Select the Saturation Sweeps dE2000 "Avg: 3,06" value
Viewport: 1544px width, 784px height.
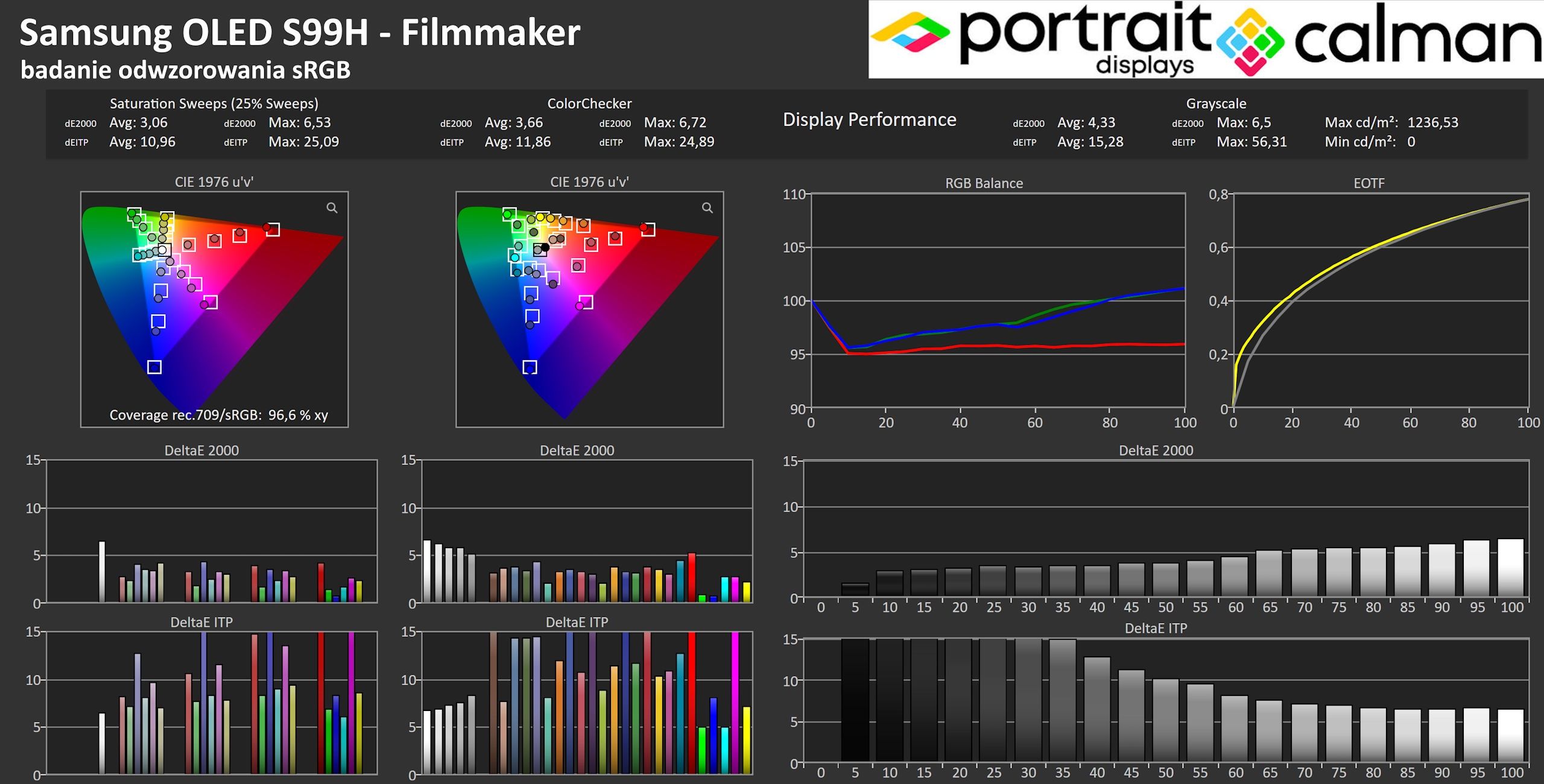tap(138, 122)
